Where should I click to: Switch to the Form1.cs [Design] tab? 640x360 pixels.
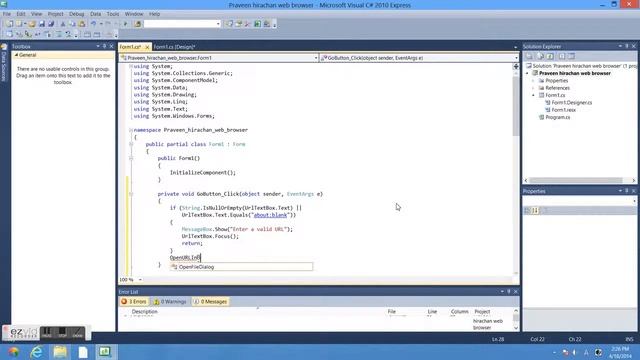click(174, 47)
